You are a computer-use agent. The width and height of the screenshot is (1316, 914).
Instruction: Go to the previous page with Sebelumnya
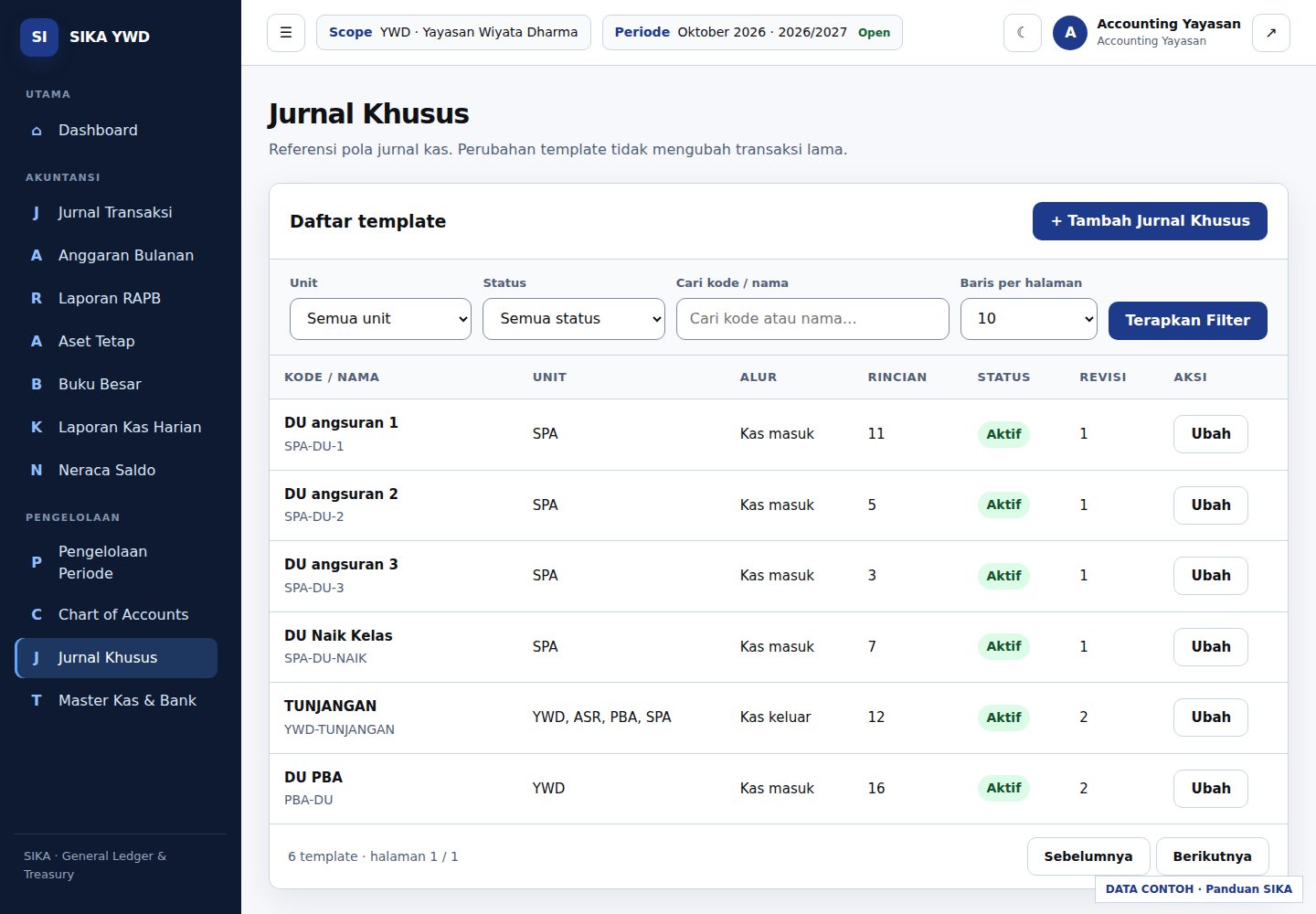point(1088,856)
